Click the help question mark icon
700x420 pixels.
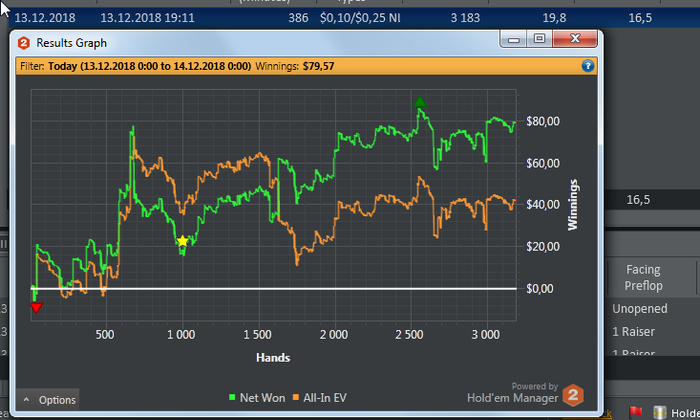(x=588, y=66)
